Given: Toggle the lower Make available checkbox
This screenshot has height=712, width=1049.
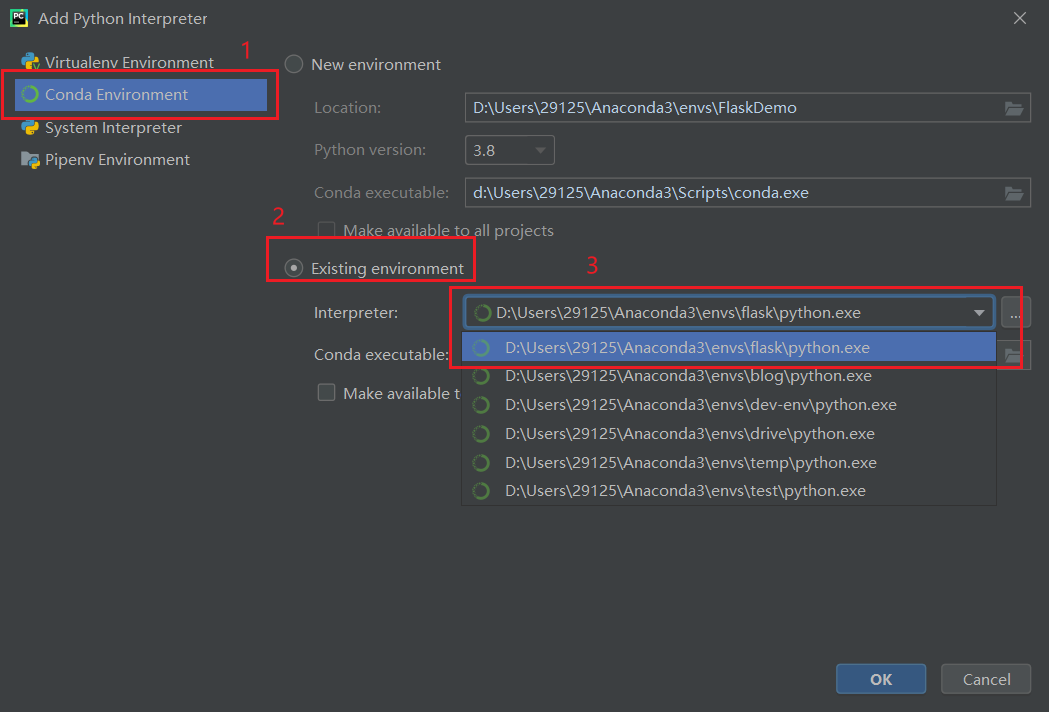Looking at the screenshot, I should [x=326, y=392].
